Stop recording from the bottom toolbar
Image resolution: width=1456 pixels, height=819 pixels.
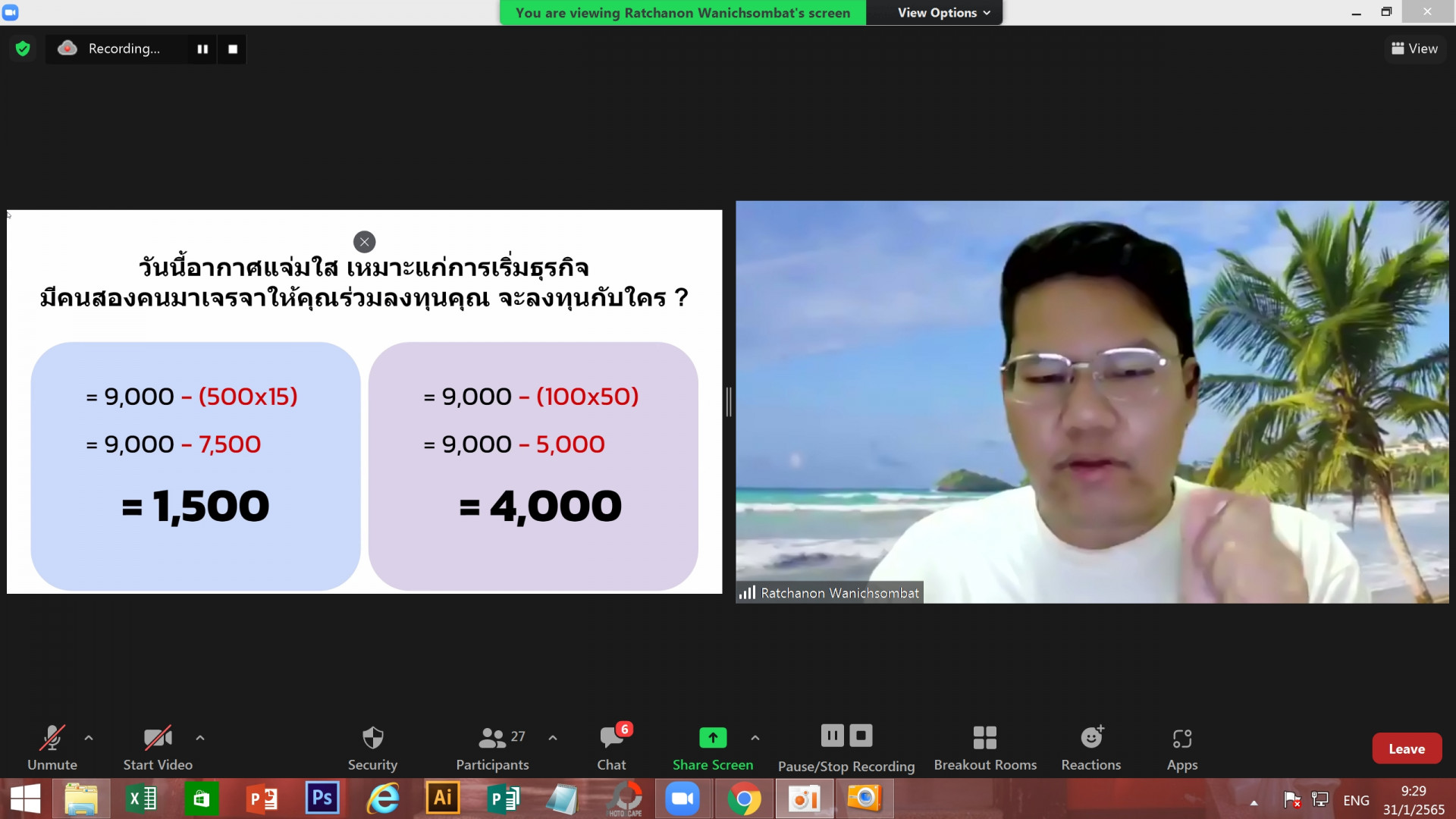(x=861, y=736)
